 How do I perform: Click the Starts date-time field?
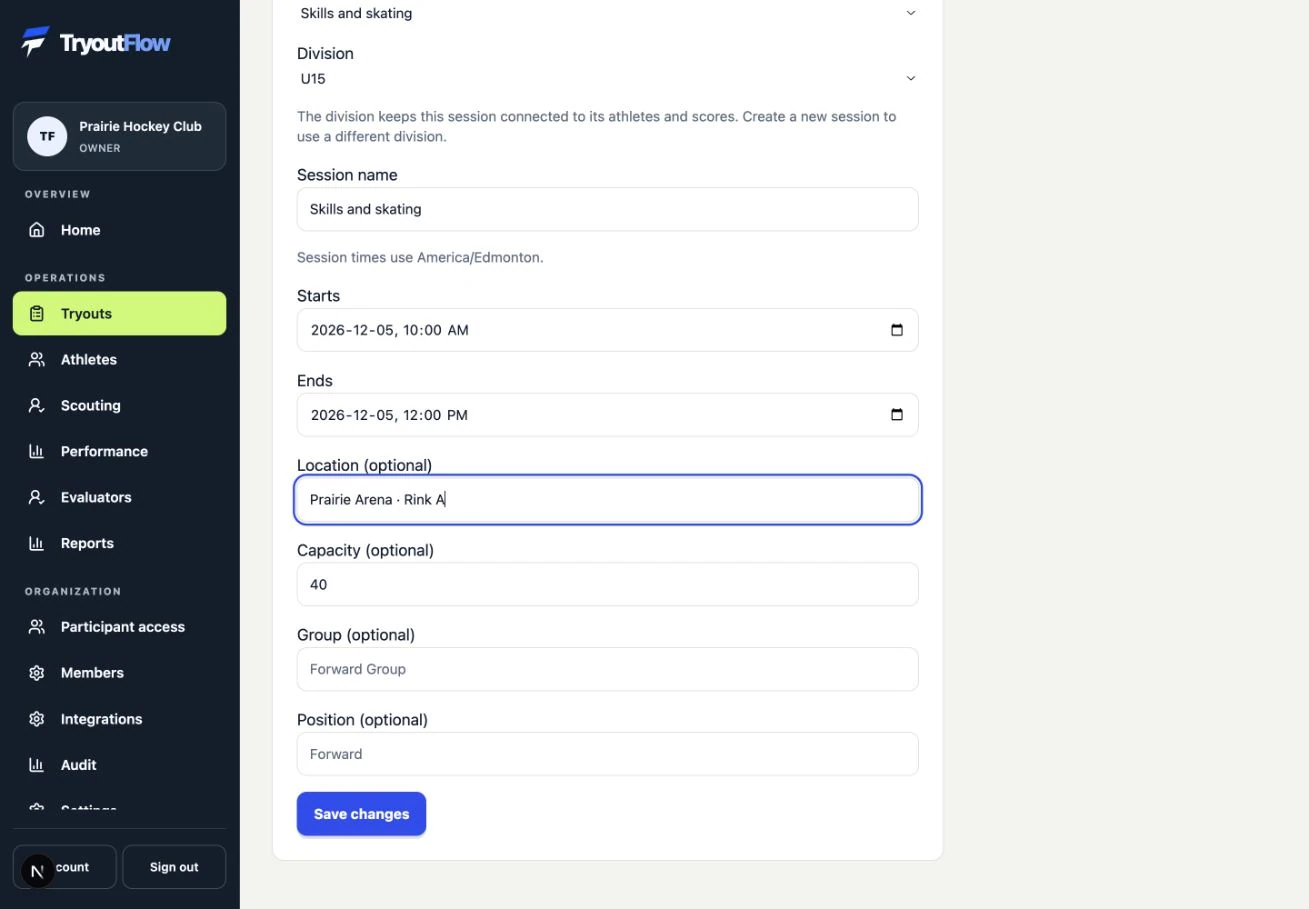608,330
